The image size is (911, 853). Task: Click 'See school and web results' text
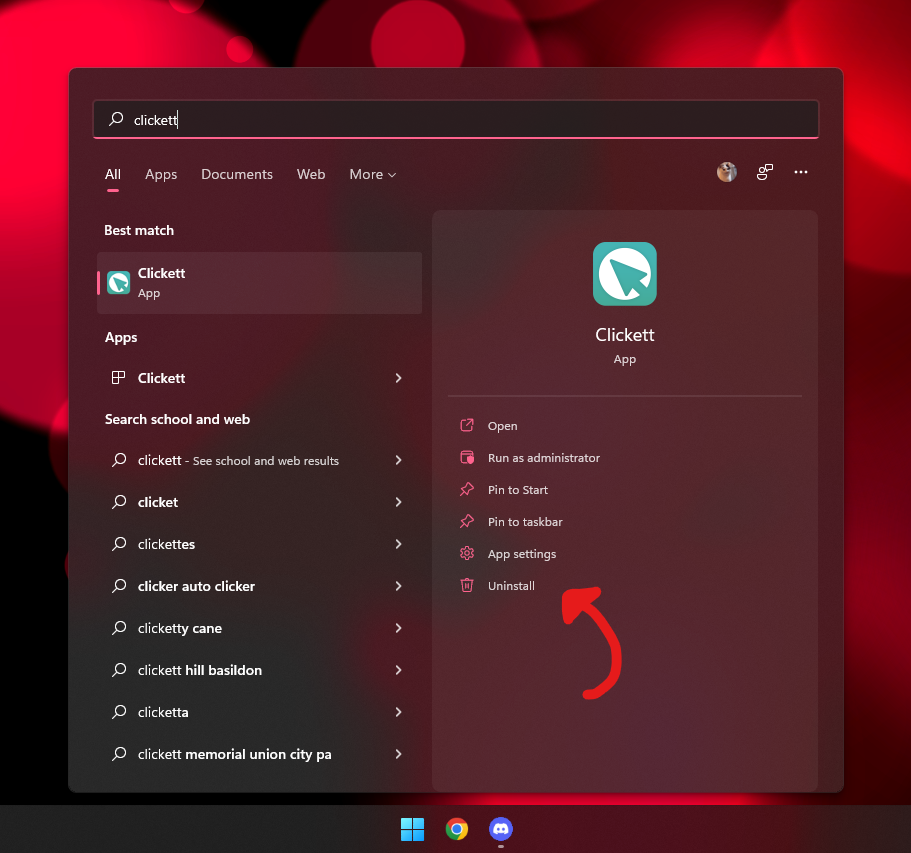[266, 461]
